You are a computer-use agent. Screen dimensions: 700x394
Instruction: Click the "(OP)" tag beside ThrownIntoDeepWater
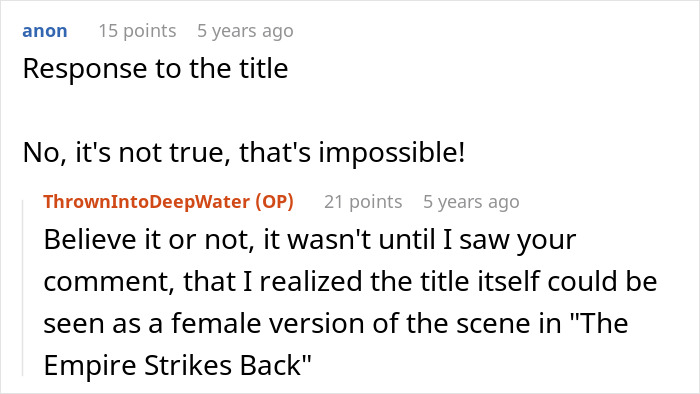click(275, 202)
